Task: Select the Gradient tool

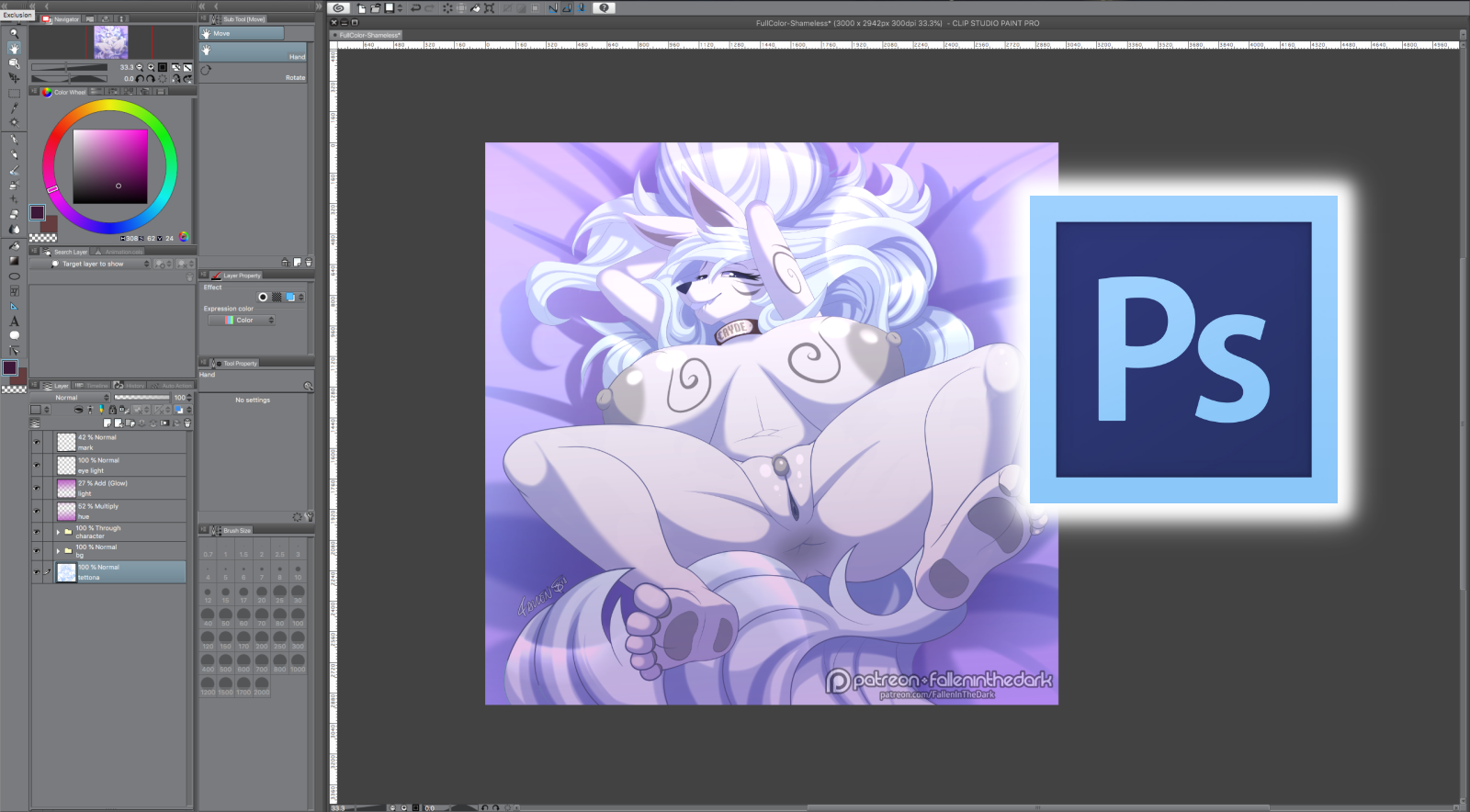Action: [14, 261]
